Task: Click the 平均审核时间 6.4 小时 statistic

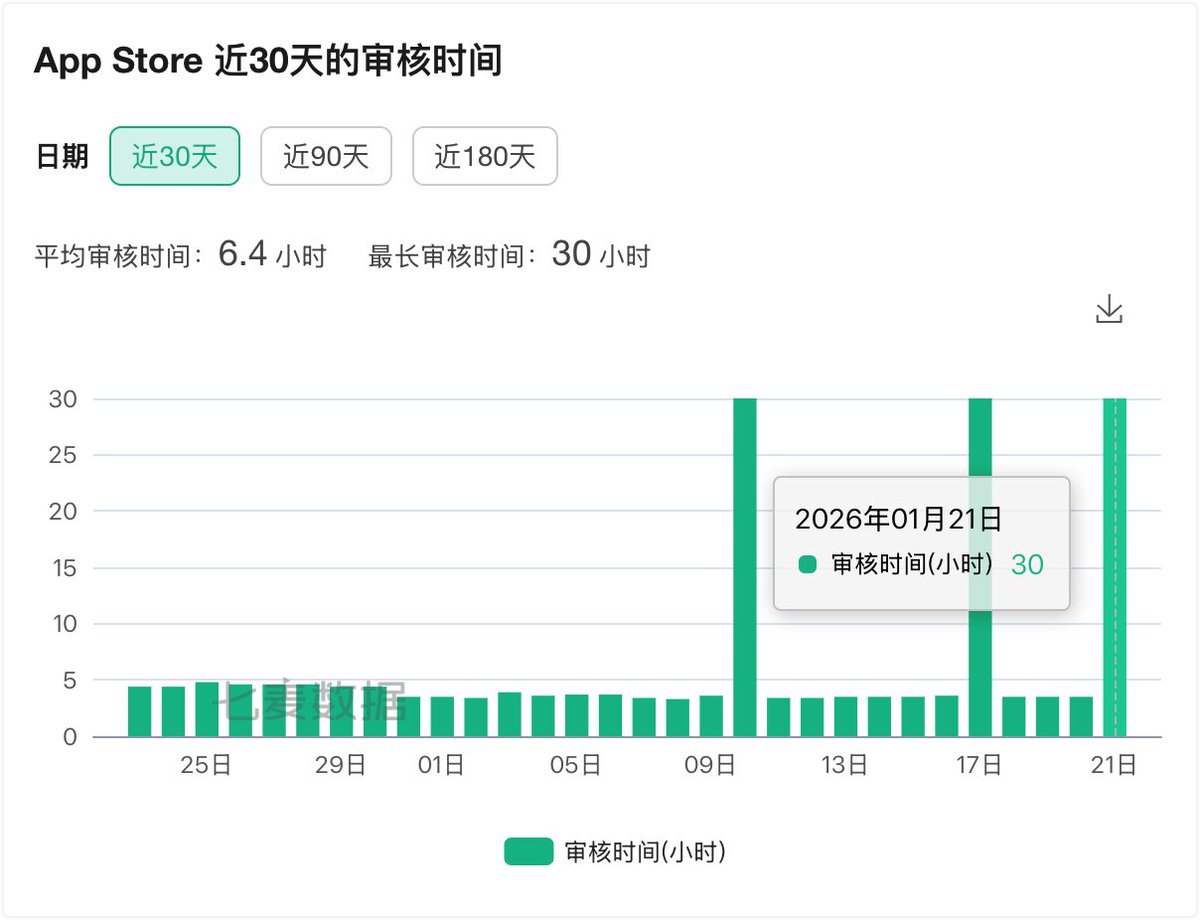Action: (x=181, y=256)
